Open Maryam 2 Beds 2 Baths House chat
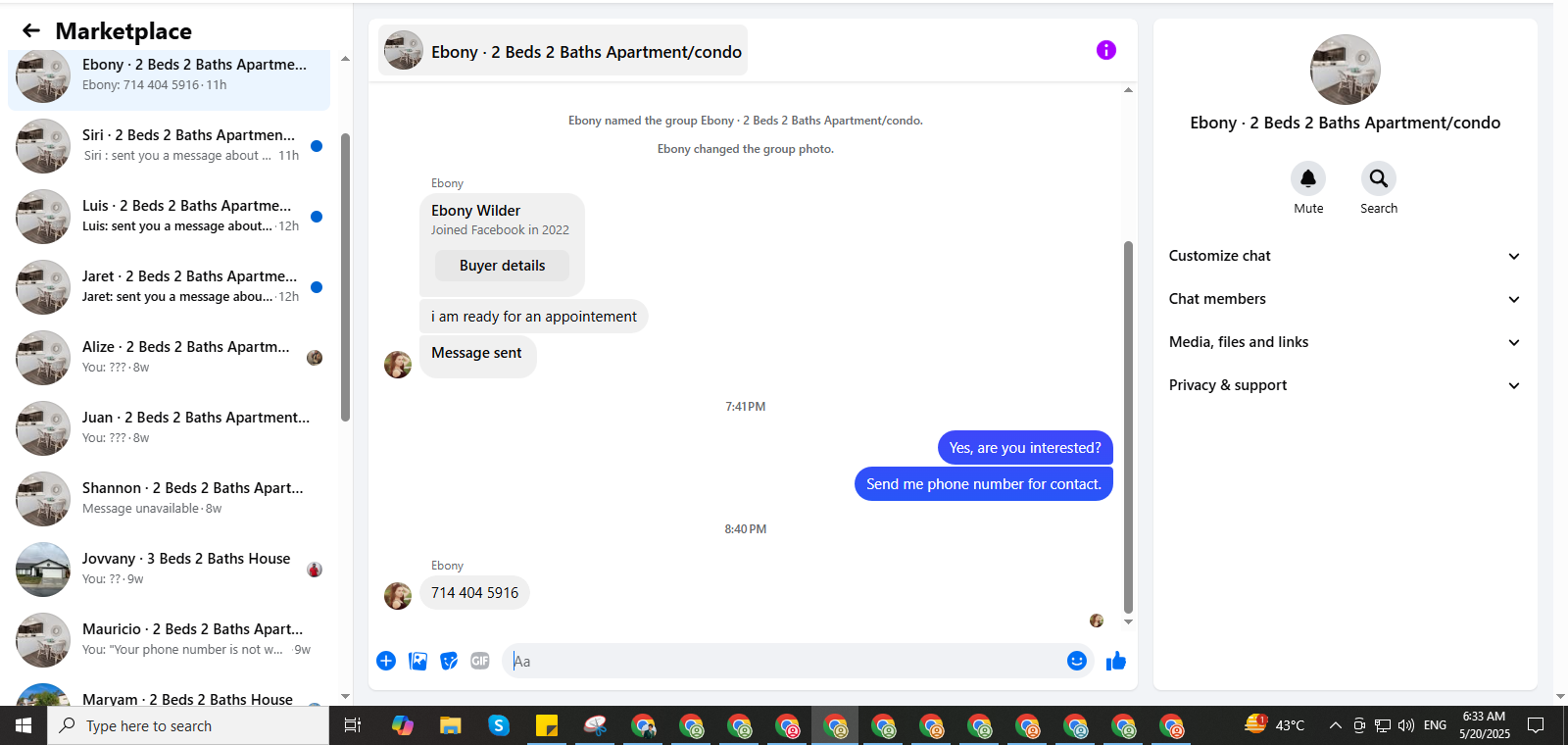Viewport: 1568px width, 745px height. 169,694
